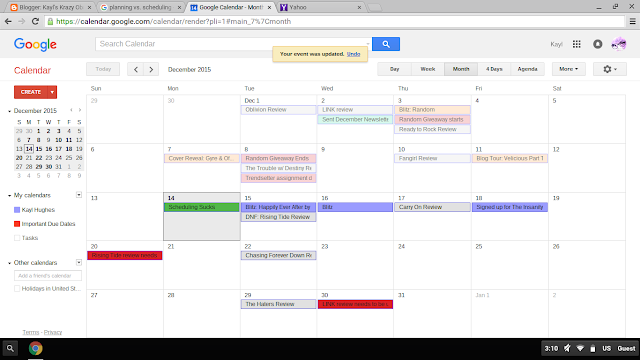Switch to Week view
Screen dimensions: 640x360
point(427,69)
